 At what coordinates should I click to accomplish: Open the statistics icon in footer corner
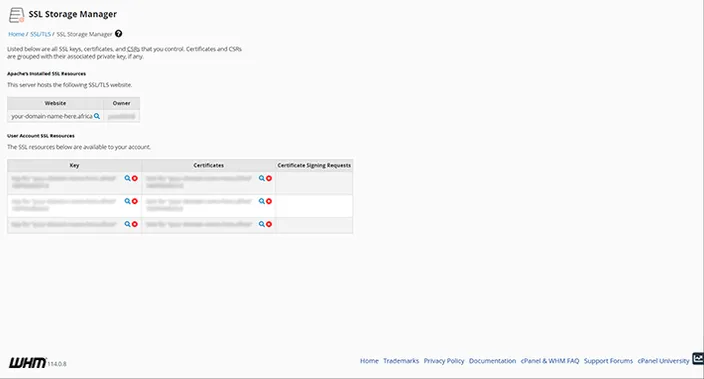point(698,359)
